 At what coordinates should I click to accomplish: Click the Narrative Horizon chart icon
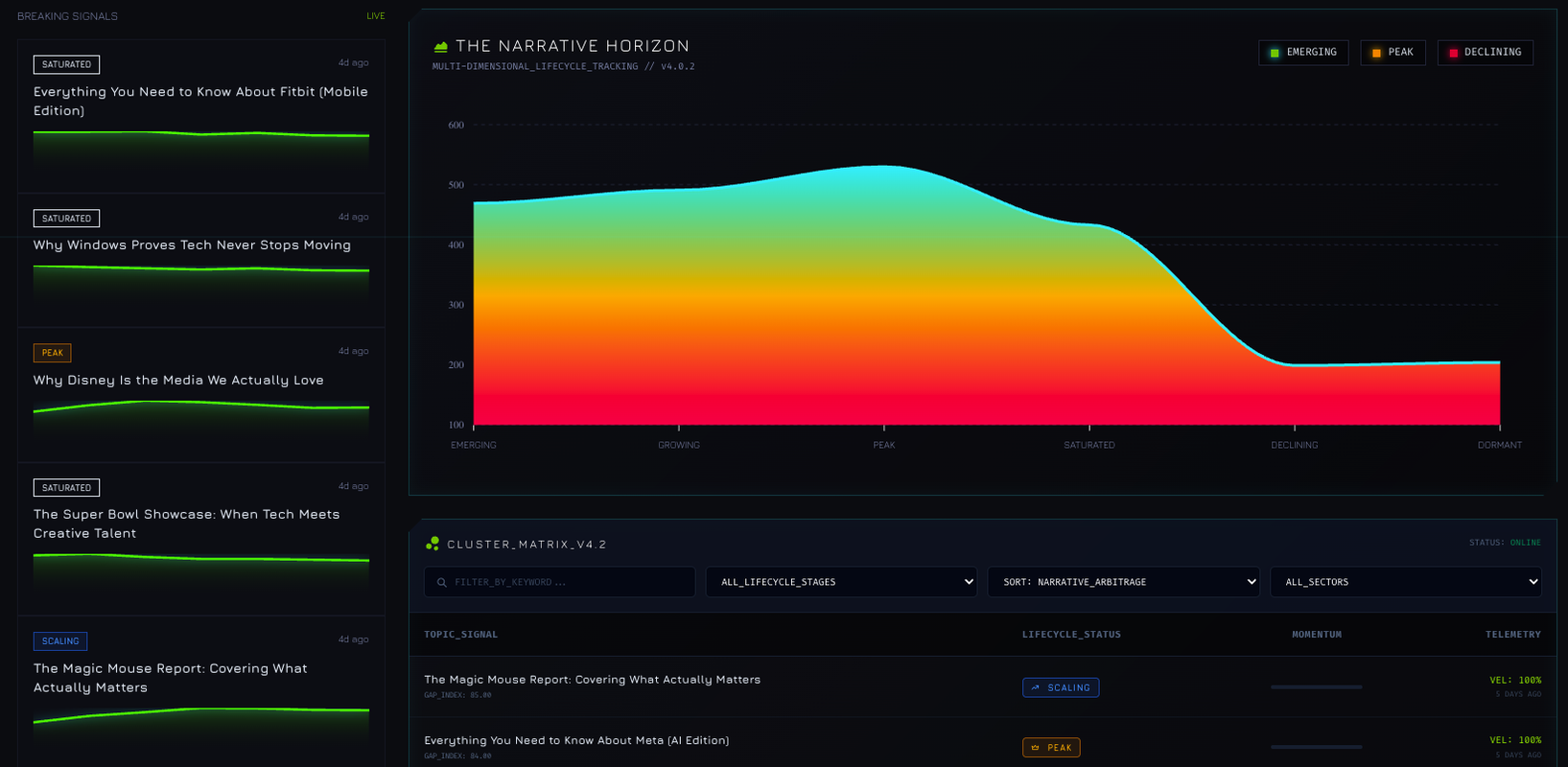coord(441,46)
